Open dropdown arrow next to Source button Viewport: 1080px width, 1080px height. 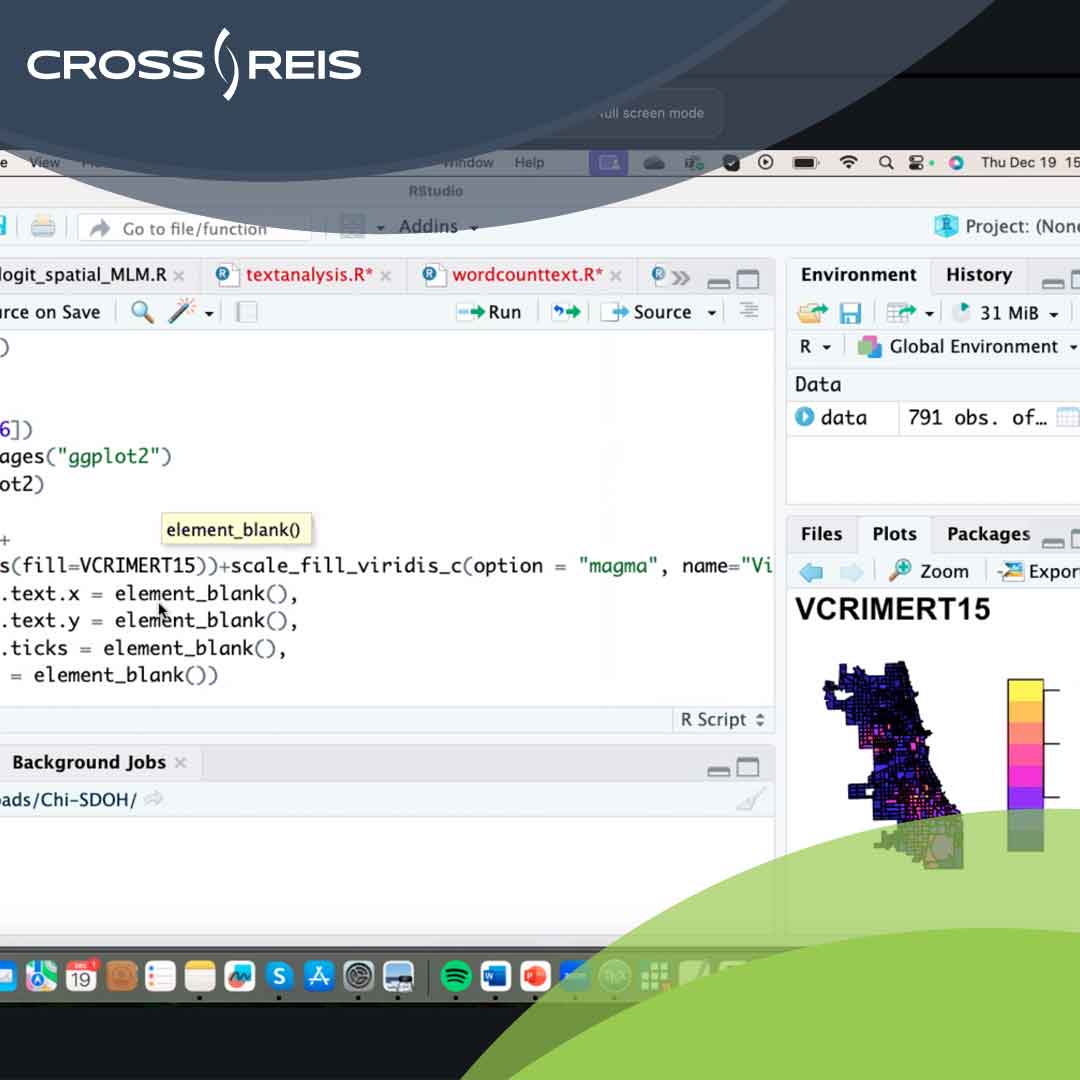(712, 313)
